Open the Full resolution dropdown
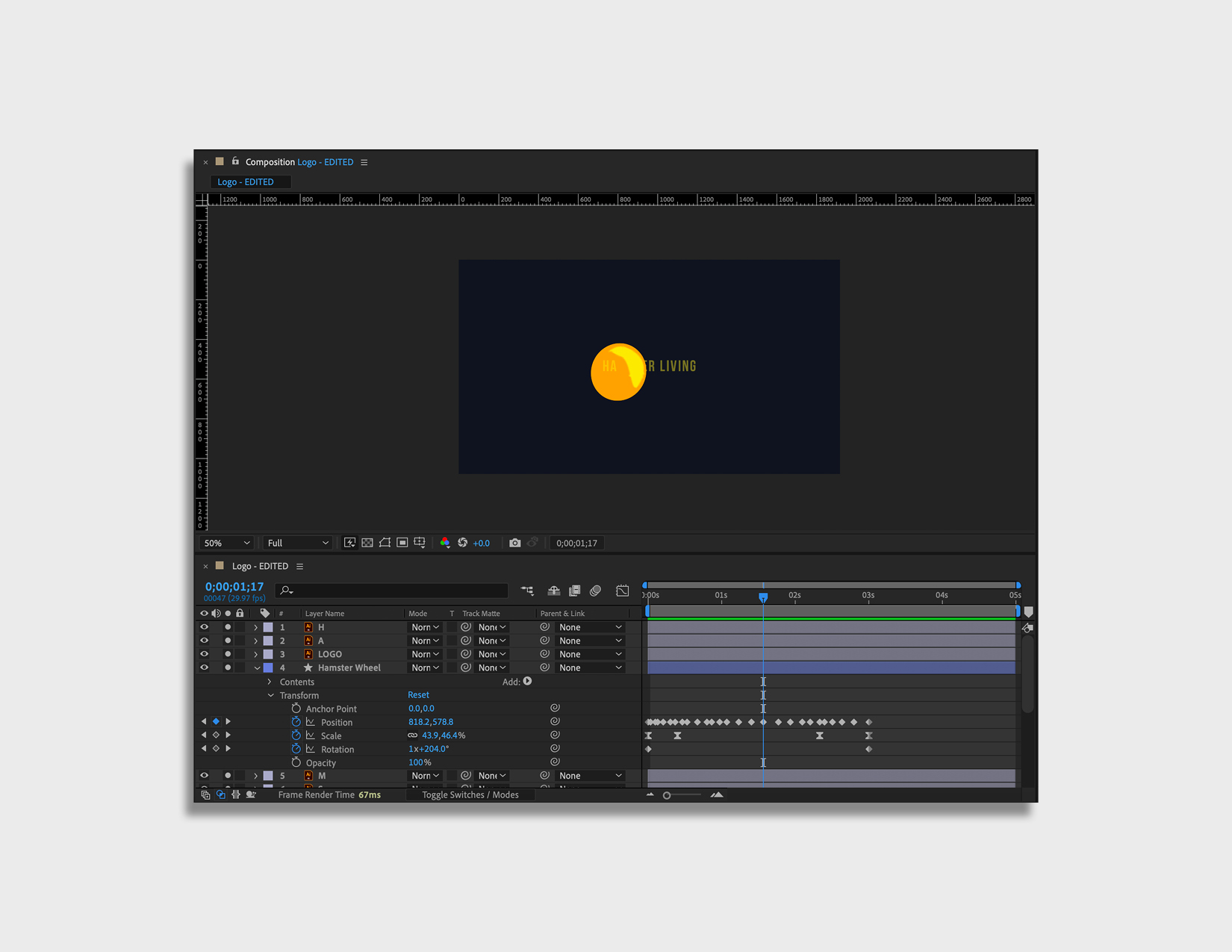The width and height of the screenshot is (1232, 952). click(298, 543)
